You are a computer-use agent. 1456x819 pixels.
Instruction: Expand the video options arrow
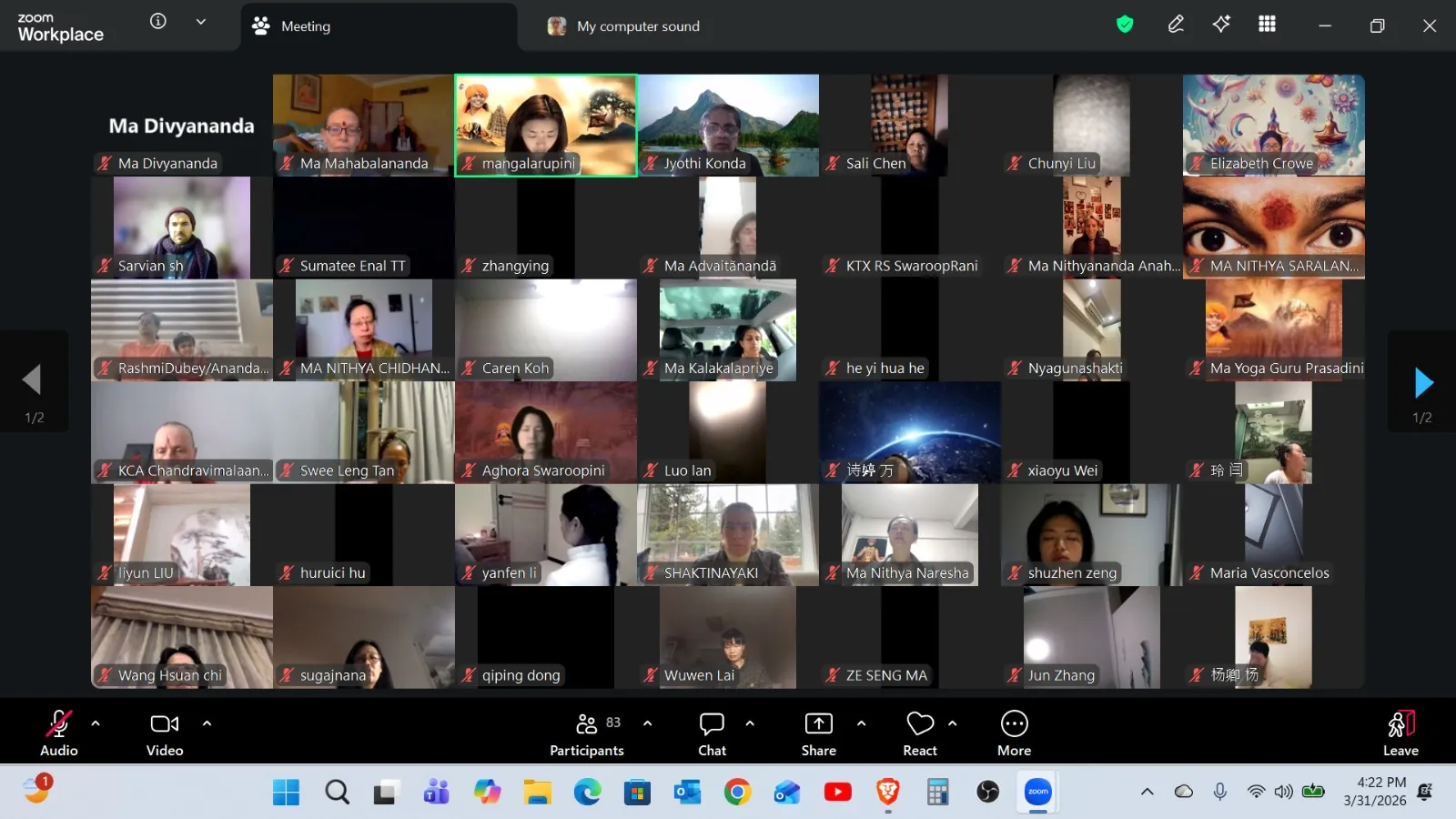[x=207, y=723]
